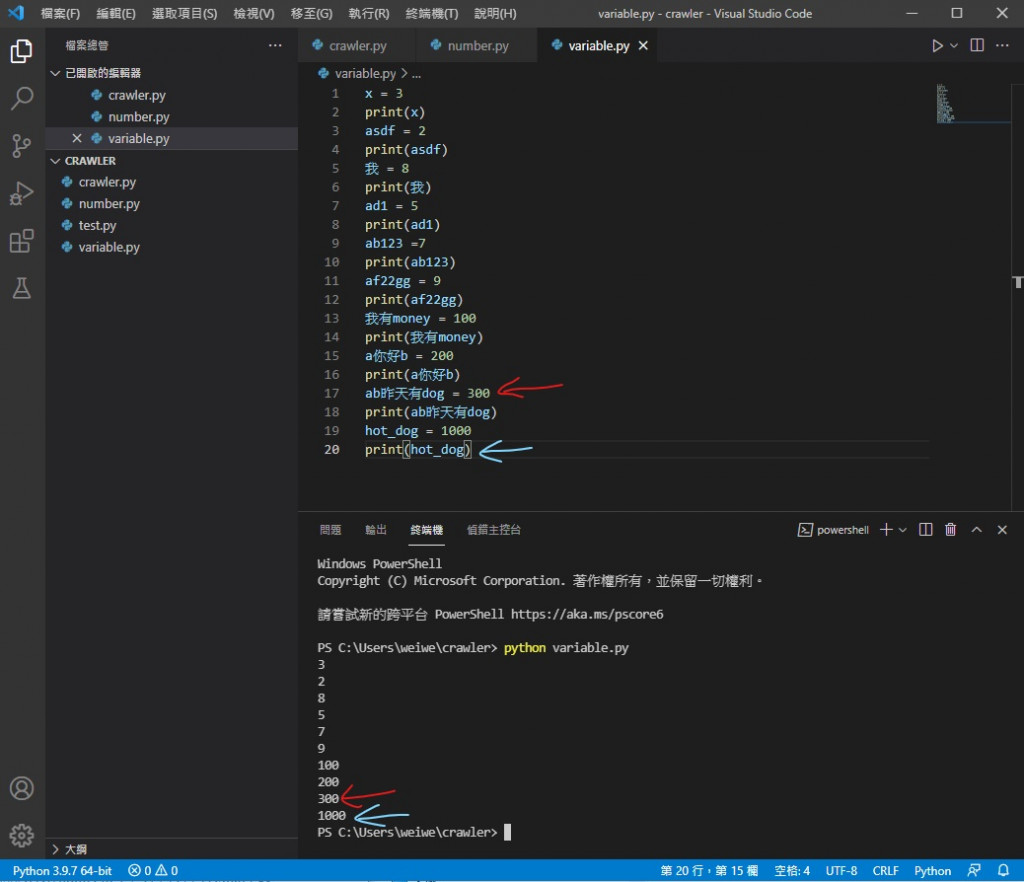Click breadcrumb ellipsis after variable.py

[416, 74]
